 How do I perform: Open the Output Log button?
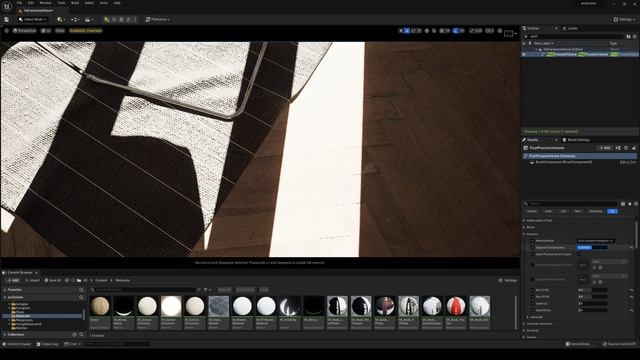(x=47, y=344)
